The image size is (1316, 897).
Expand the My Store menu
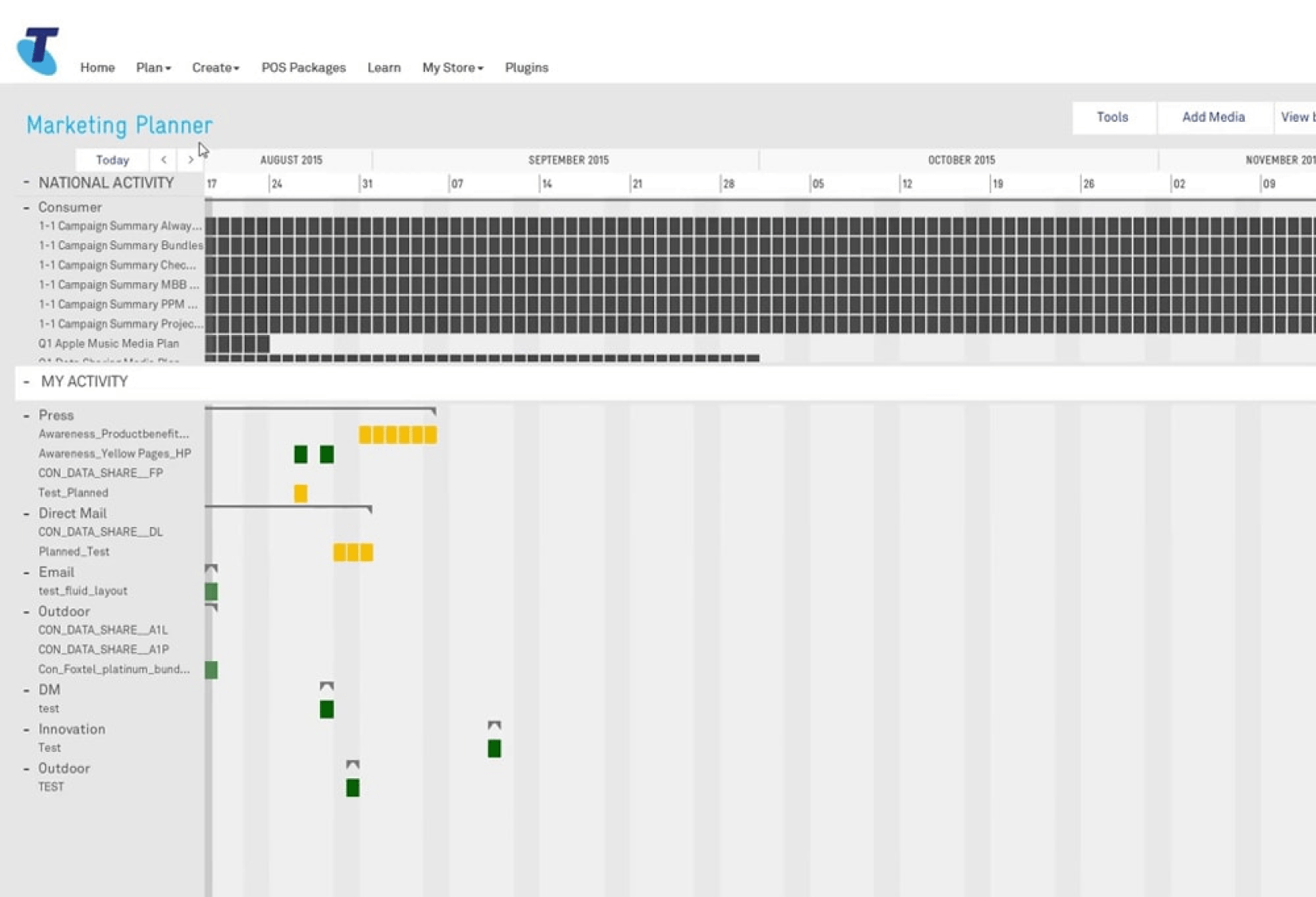pos(452,68)
